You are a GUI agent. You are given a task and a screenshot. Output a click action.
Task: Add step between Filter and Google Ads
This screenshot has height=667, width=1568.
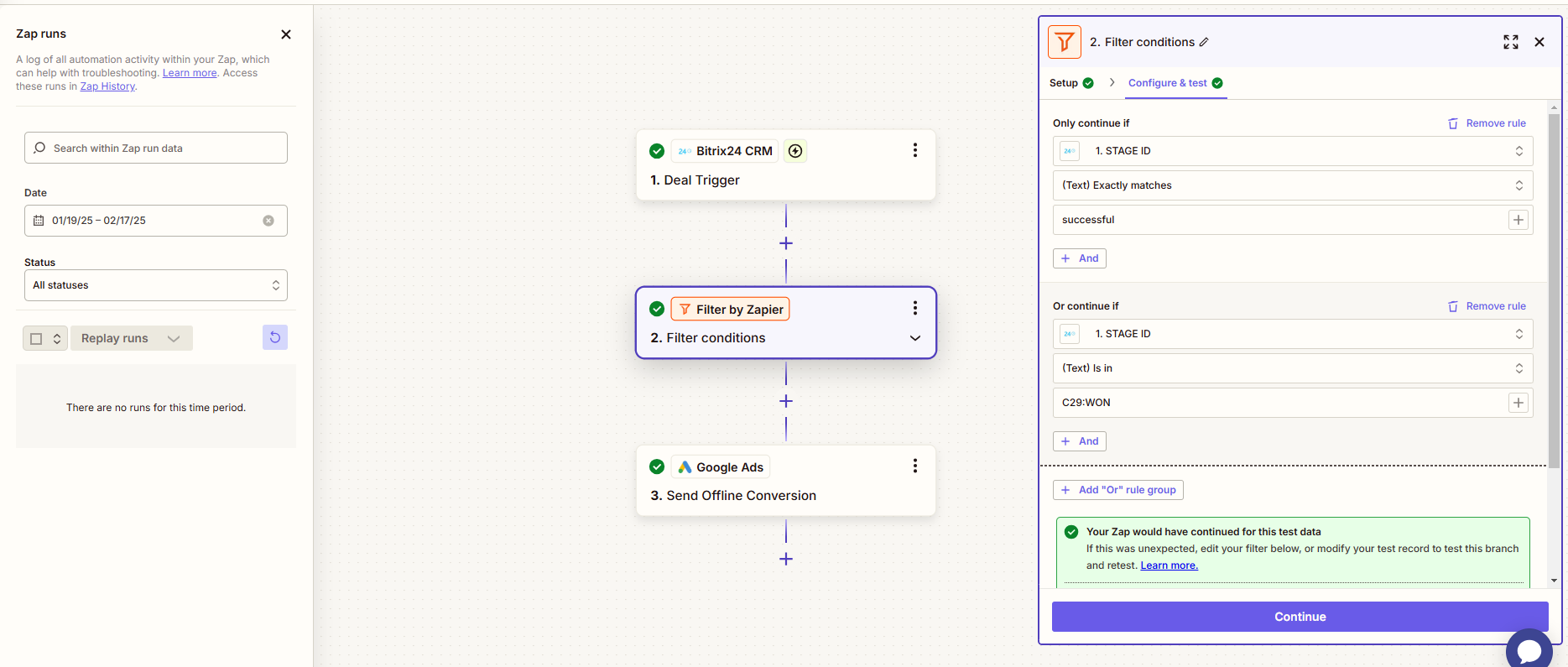coord(786,401)
